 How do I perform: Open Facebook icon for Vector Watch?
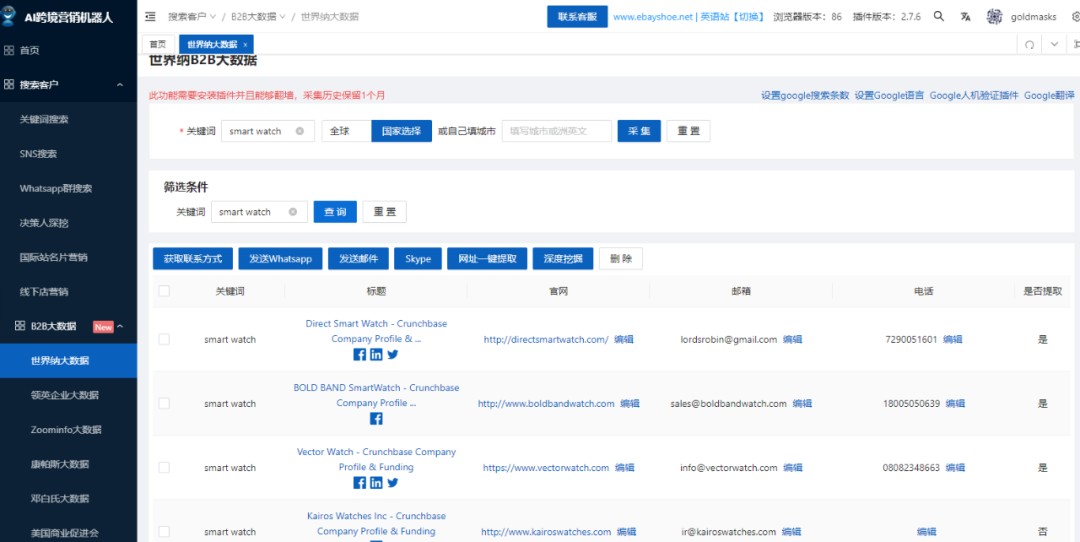360,483
